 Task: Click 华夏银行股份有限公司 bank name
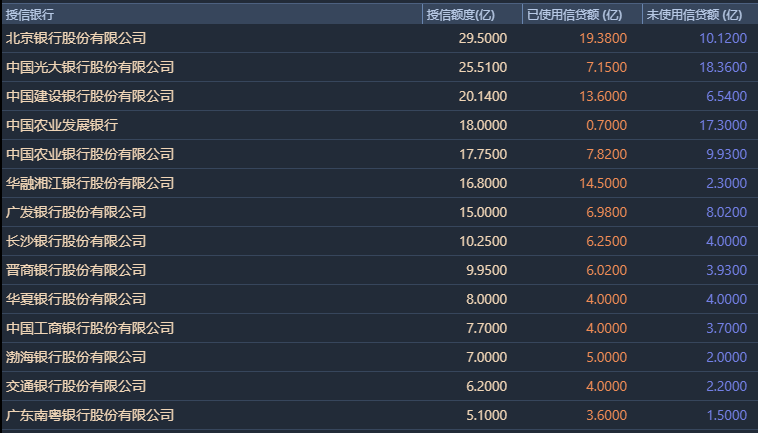click(x=76, y=299)
